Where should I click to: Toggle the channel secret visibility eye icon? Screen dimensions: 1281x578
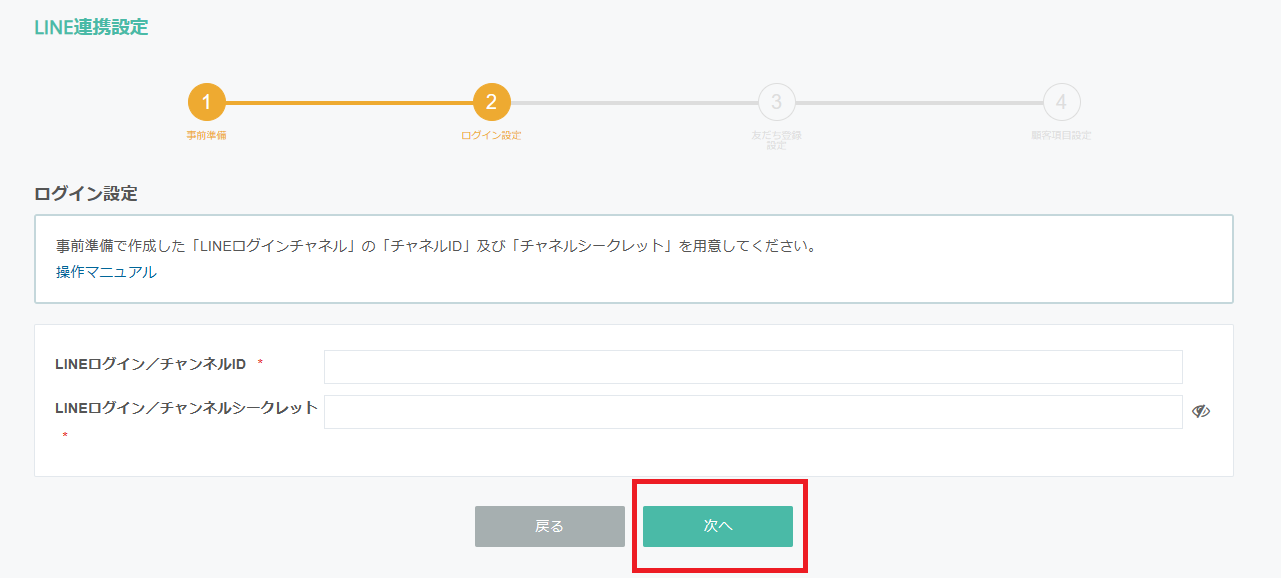point(1201,411)
